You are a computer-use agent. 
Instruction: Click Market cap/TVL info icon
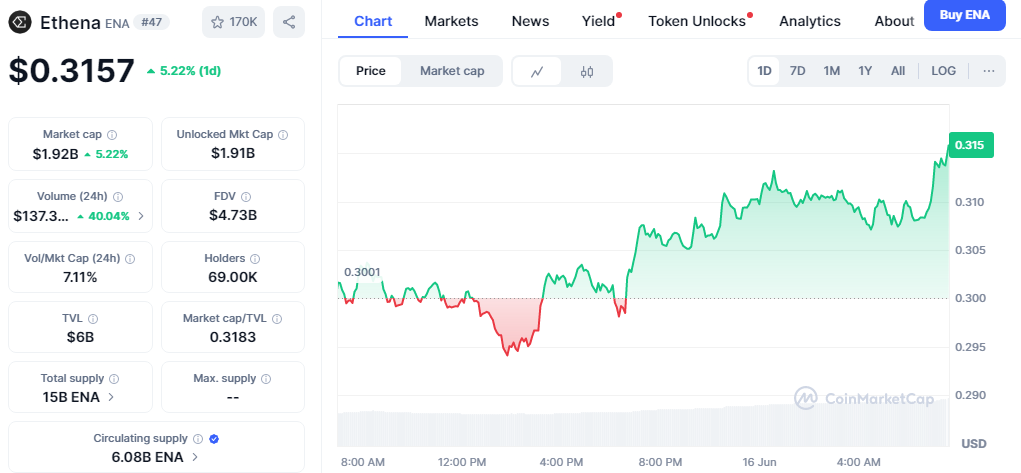(x=277, y=319)
